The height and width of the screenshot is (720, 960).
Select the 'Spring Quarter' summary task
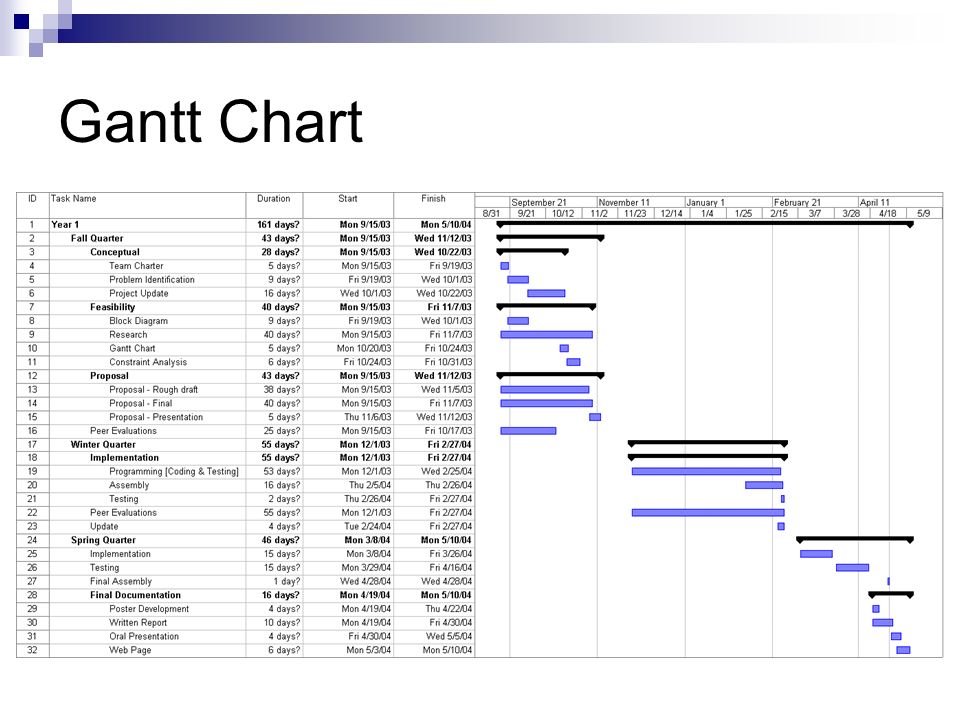(103, 540)
